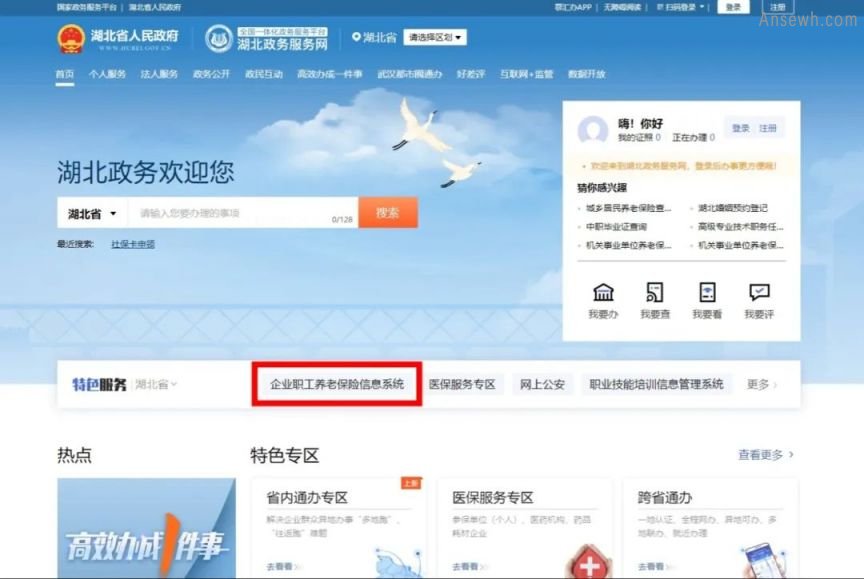The image size is (864, 579).
Task: Click the 我要办 building icon
Action: pyautogui.click(x=603, y=293)
